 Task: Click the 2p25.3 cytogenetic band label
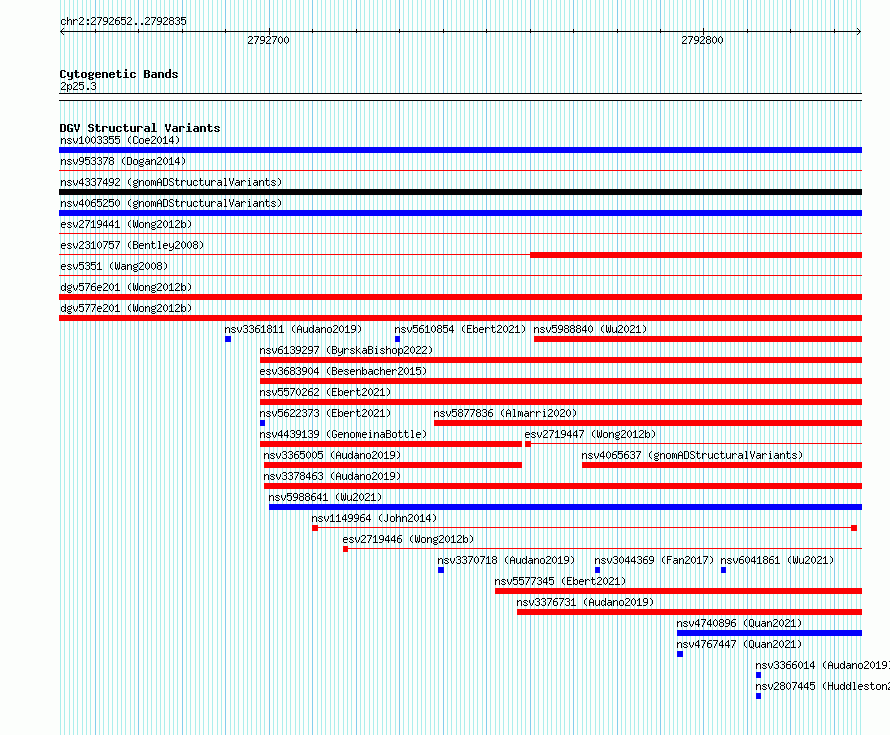tap(78, 87)
